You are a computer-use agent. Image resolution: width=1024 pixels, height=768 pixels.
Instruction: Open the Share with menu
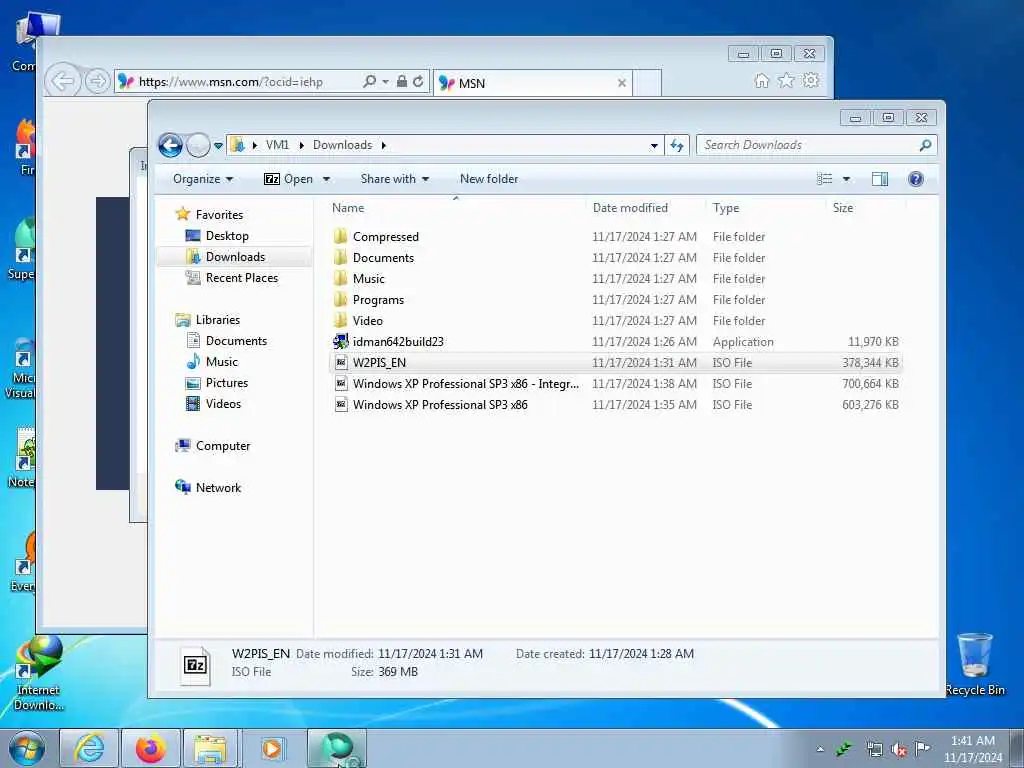(x=394, y=179)
